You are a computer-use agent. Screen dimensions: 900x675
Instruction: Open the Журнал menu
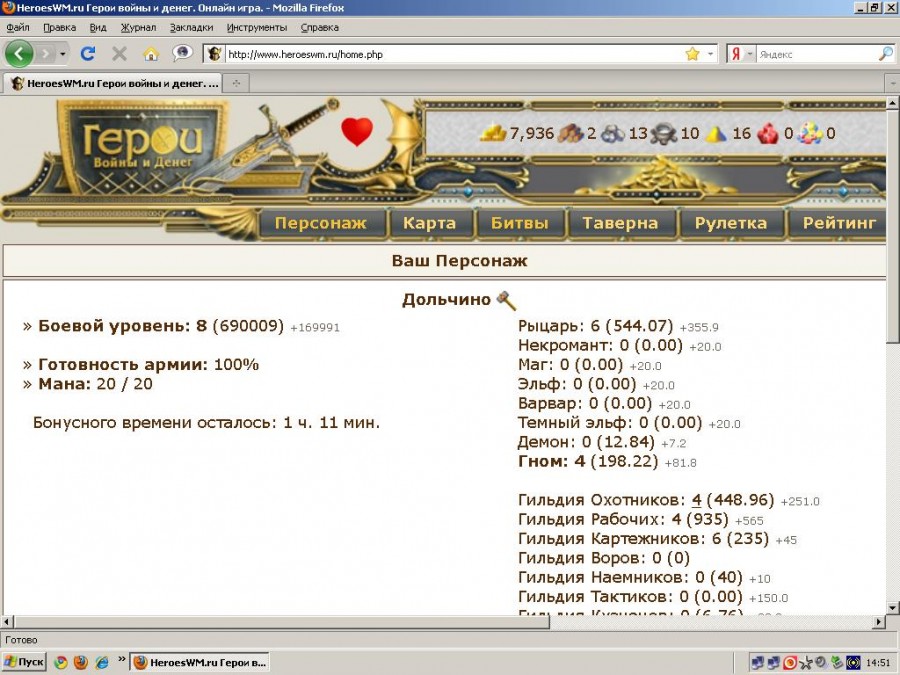coord(138,28)
